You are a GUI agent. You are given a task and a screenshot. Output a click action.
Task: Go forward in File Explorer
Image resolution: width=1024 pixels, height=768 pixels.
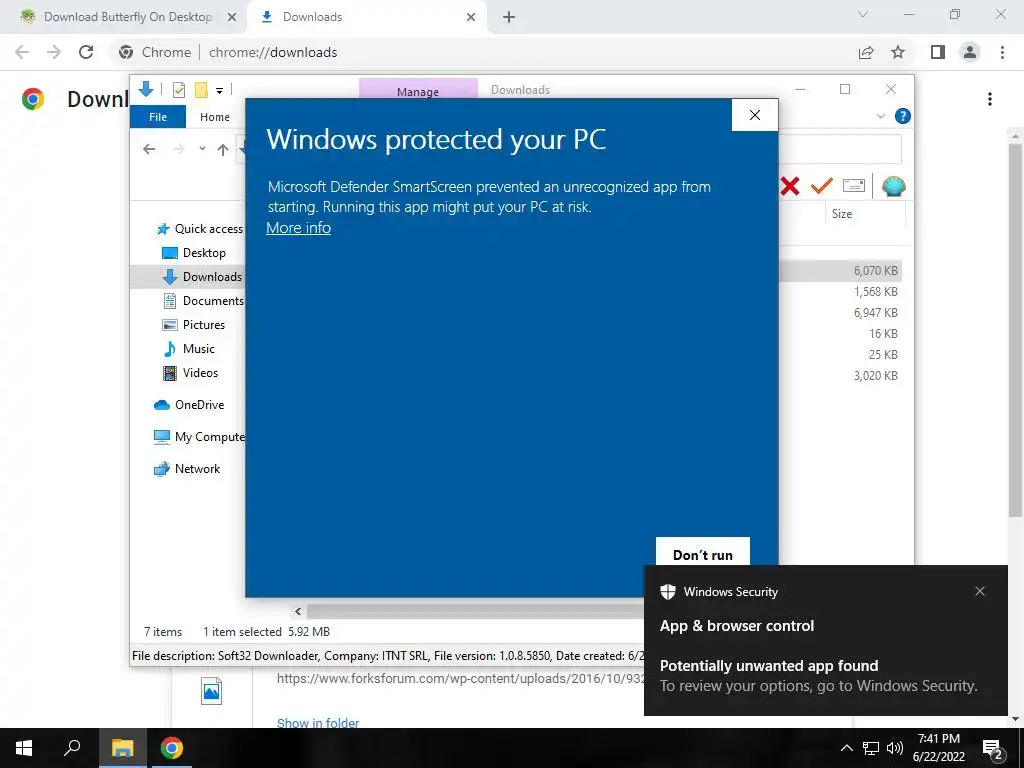point(179,150)
